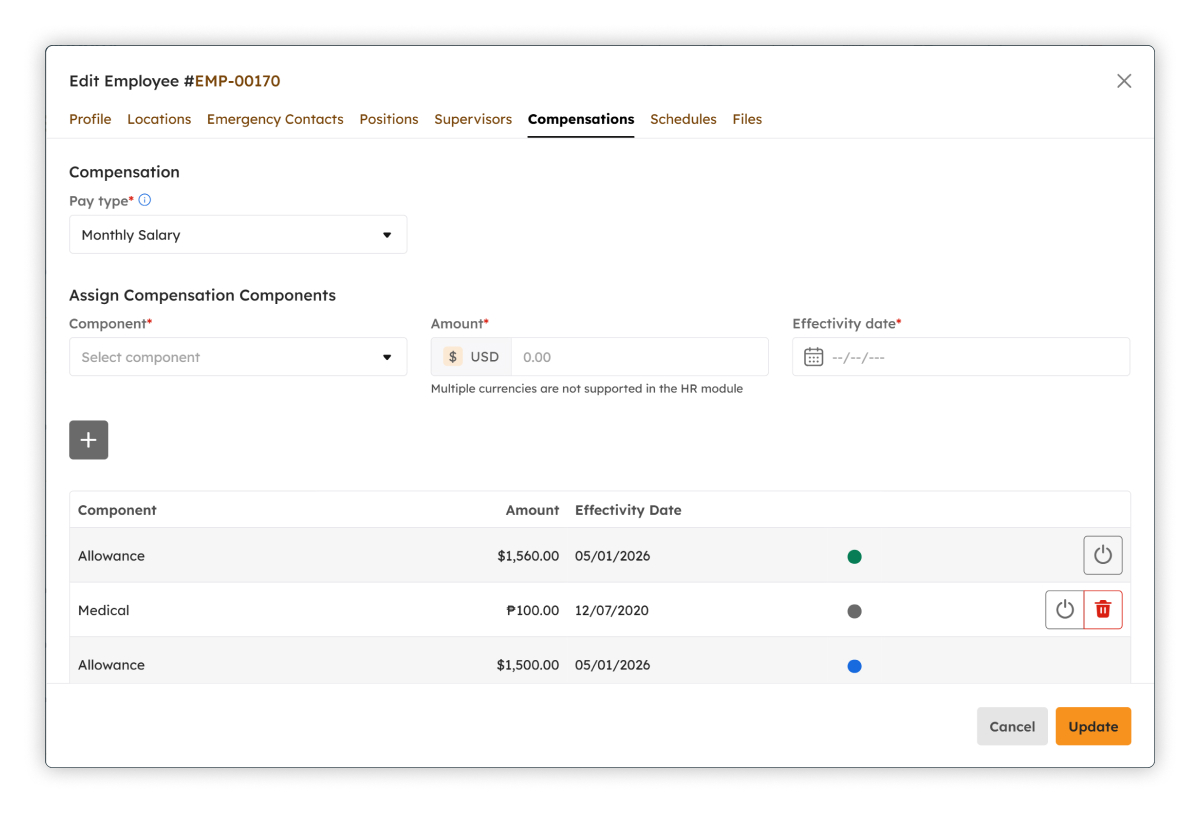Image resolution: width=1200 pixels, height=813 pixels.
Task: Click the Assign Compensation Components heading
Action: pos(202,295)
